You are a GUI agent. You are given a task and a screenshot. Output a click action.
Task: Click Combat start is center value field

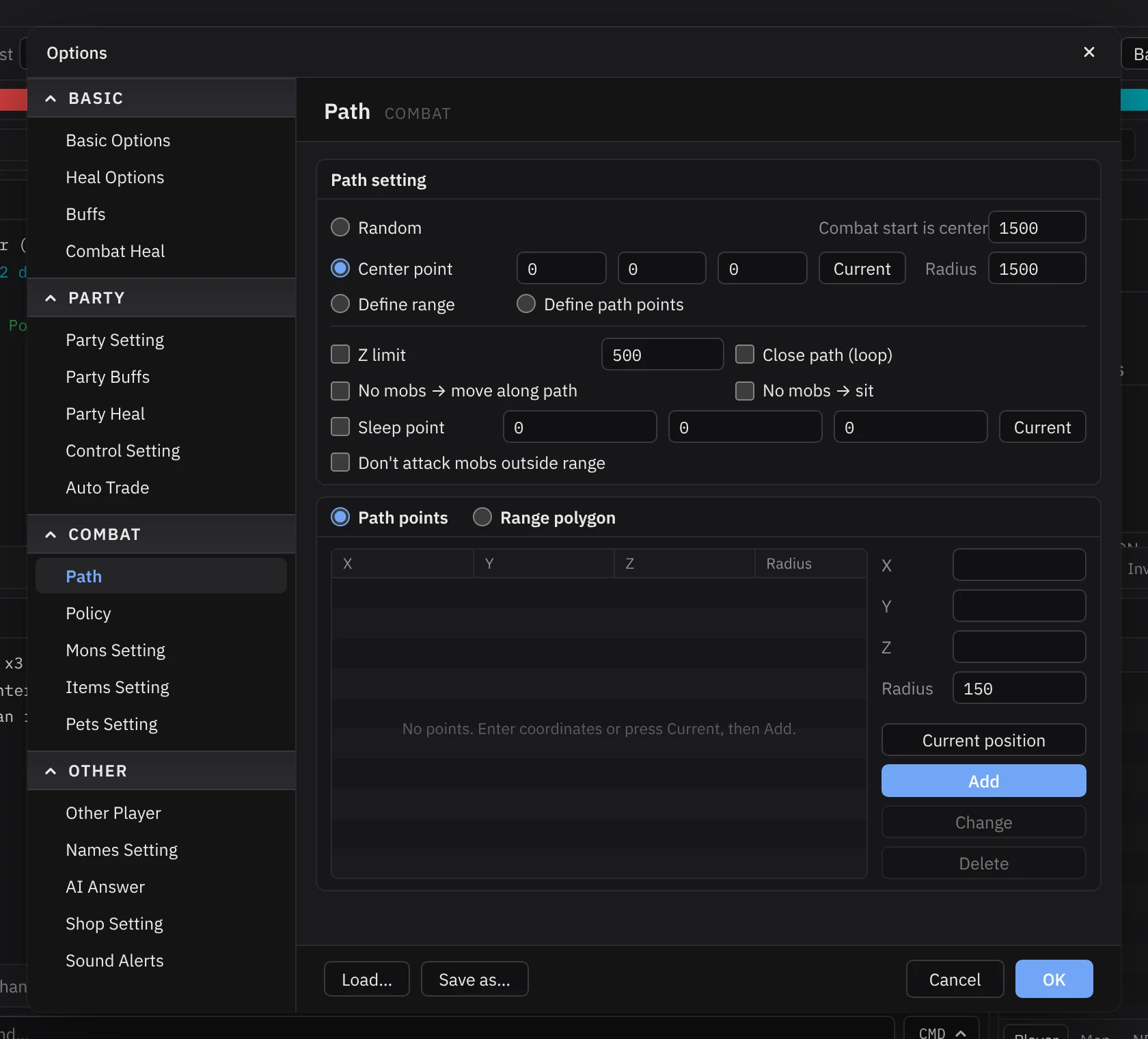(x=1037, y=227)
